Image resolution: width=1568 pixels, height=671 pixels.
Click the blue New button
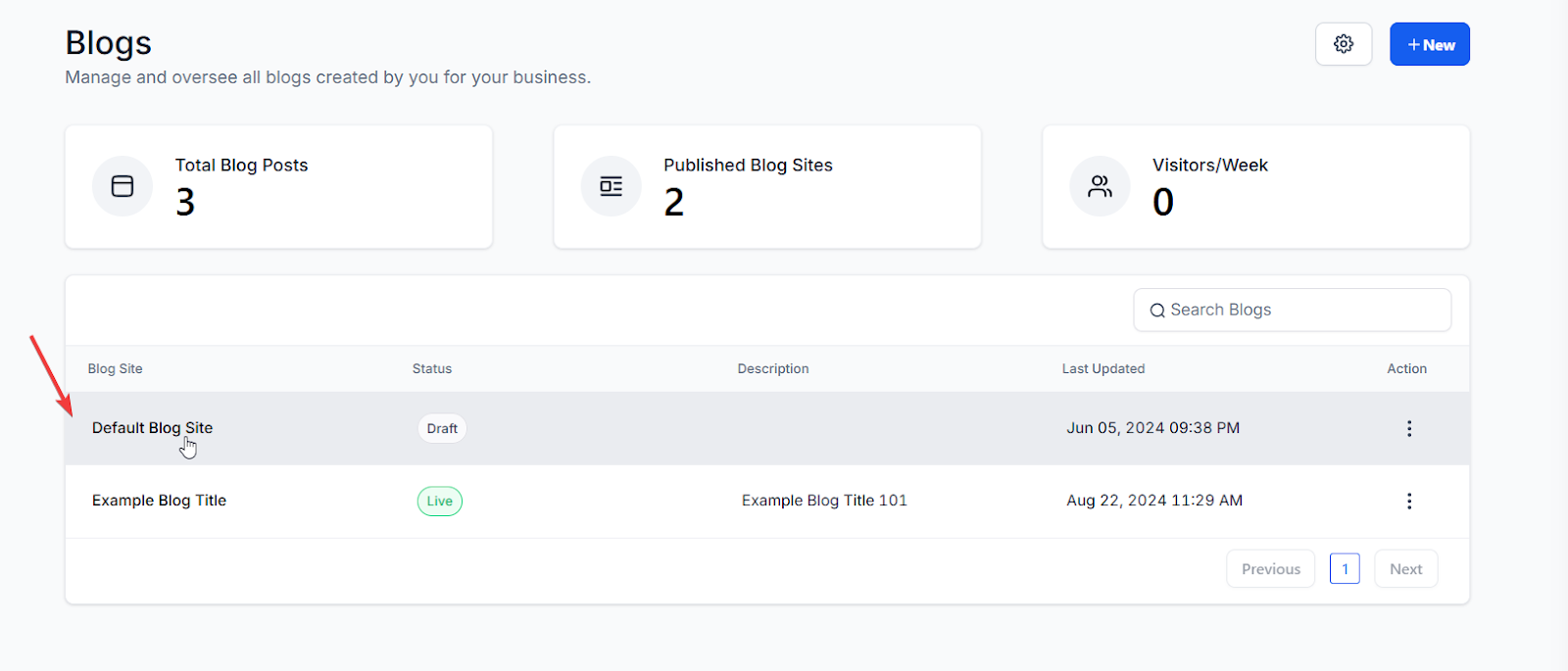click(1429, 44)
